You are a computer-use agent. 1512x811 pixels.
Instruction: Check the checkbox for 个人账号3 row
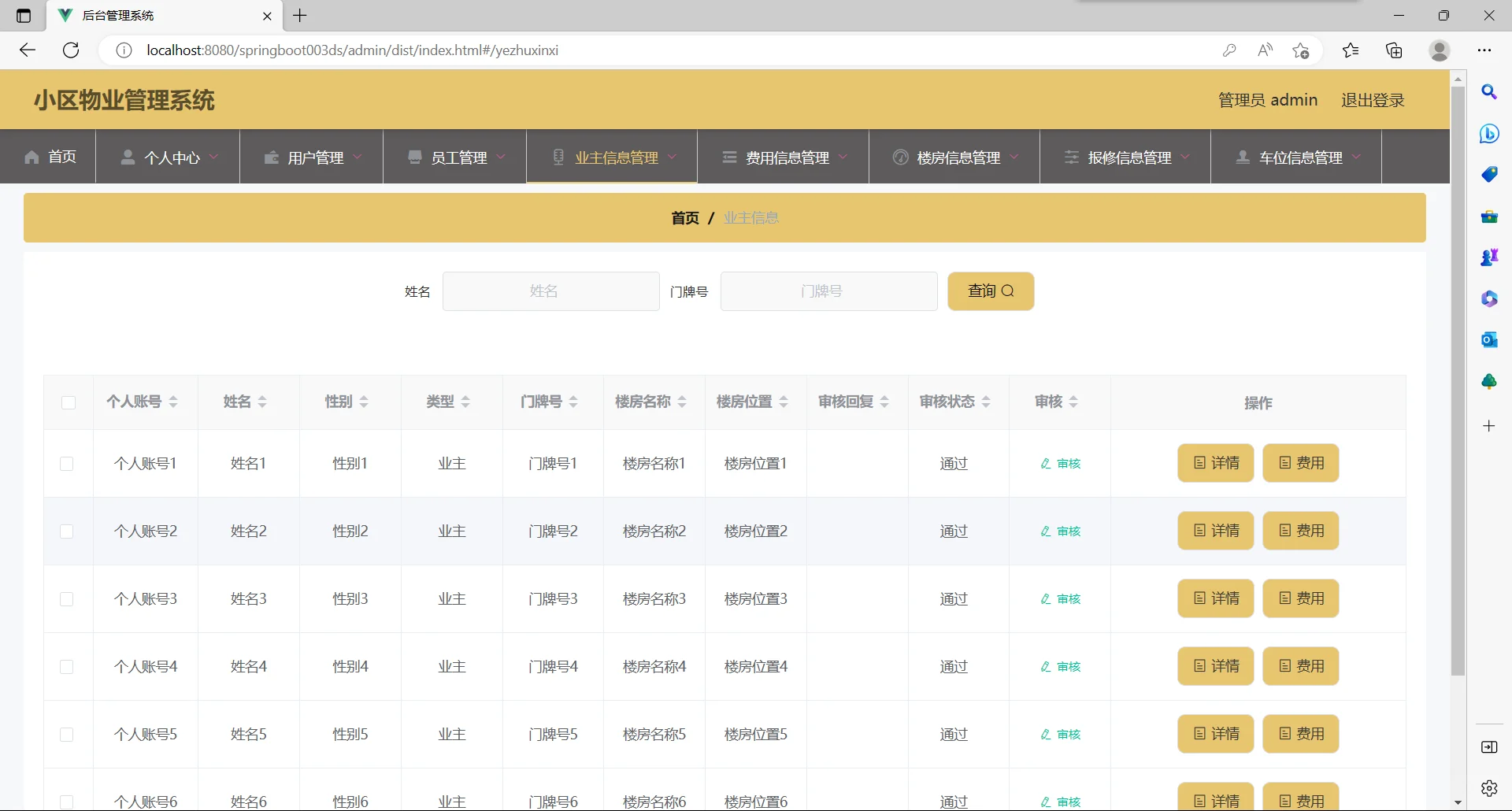[x=67, y=599]
